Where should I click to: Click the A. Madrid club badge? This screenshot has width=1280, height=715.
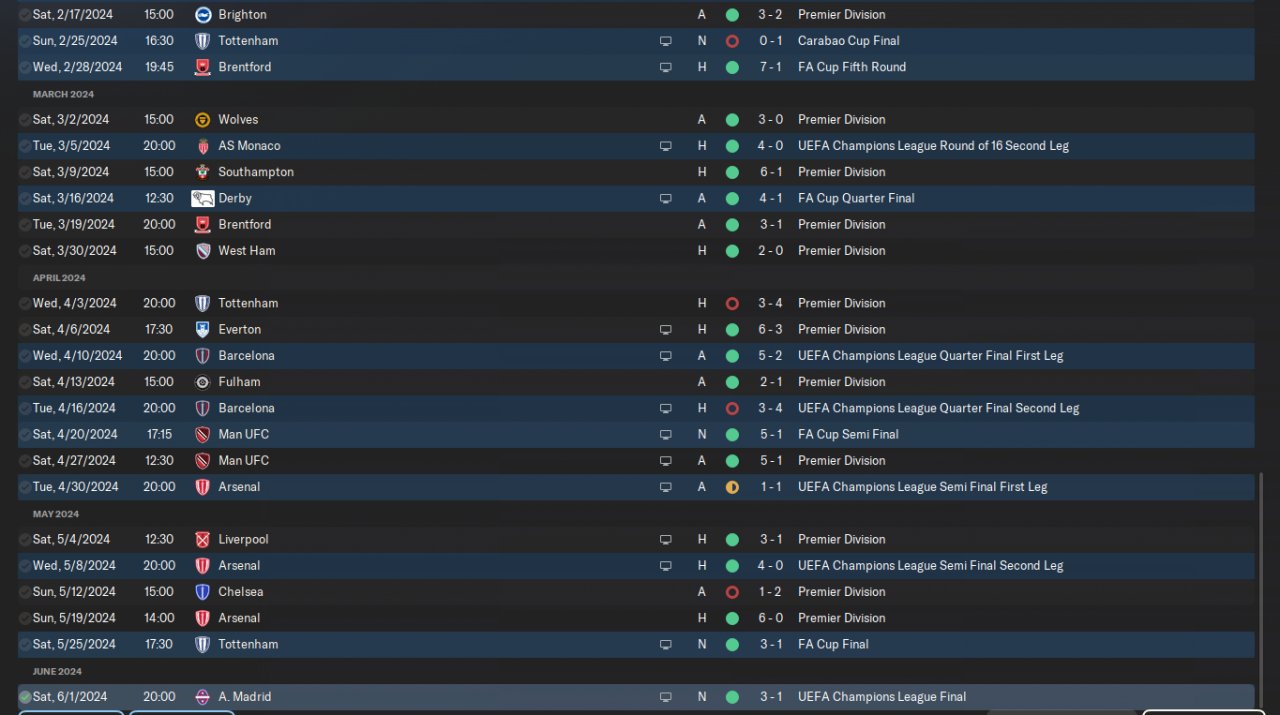click(203, 697)
